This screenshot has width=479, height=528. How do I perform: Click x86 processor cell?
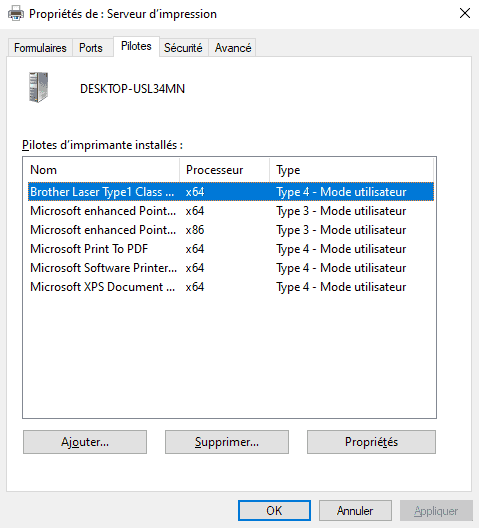[x=195, y=230]
